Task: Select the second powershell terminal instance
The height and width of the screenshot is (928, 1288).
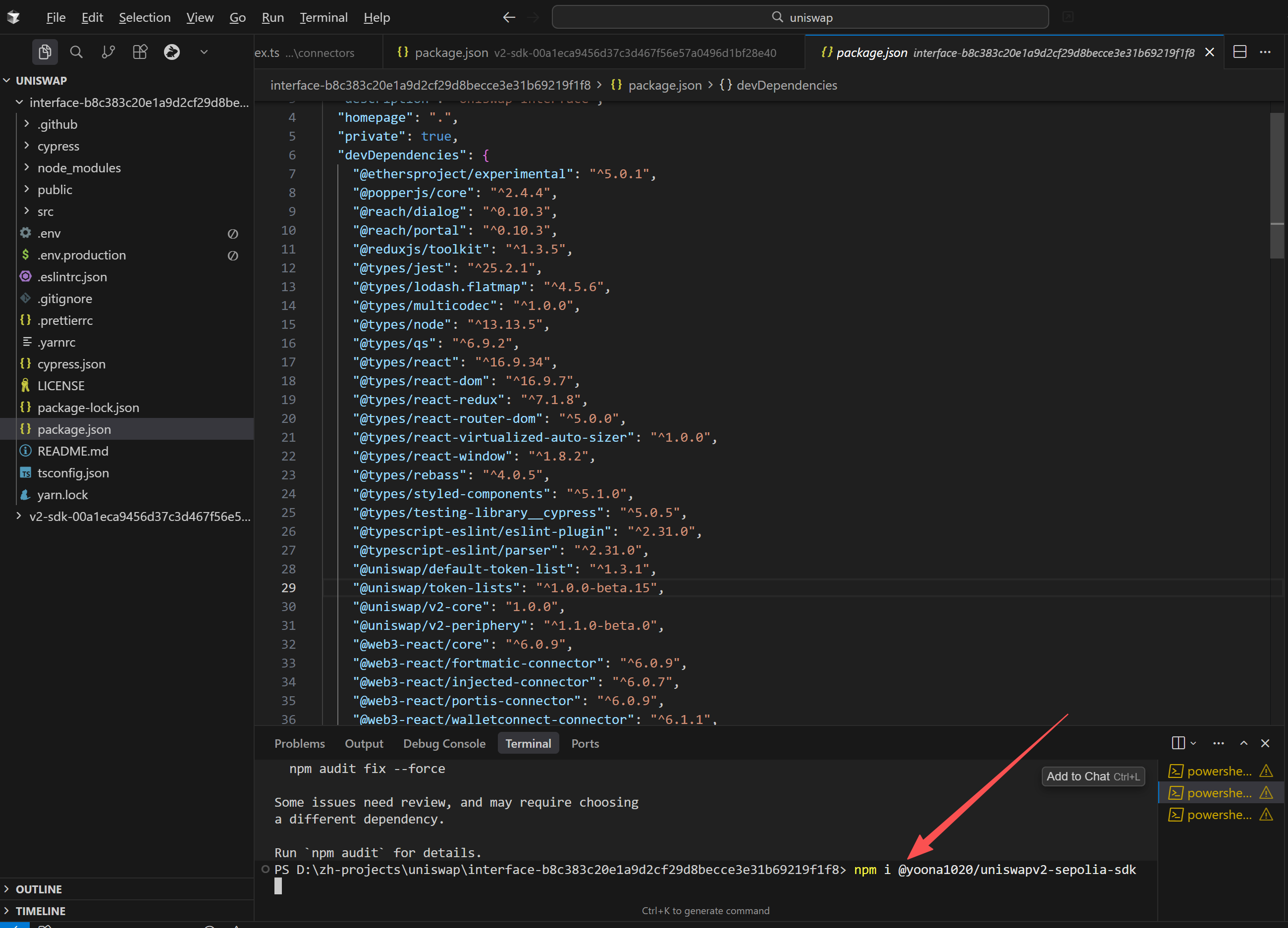Action: click(x=1219, y=792)
